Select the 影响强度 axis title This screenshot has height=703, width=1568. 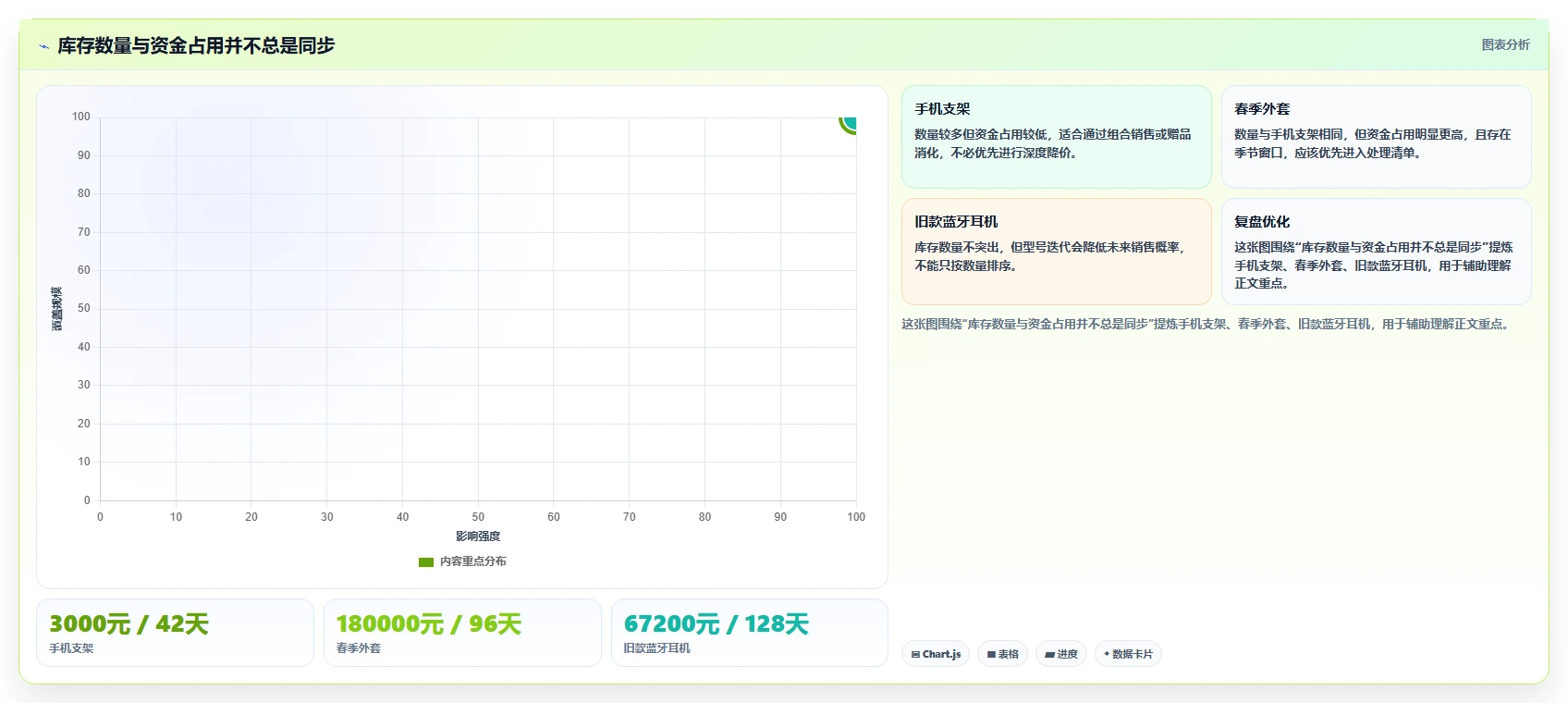(478, 536)
